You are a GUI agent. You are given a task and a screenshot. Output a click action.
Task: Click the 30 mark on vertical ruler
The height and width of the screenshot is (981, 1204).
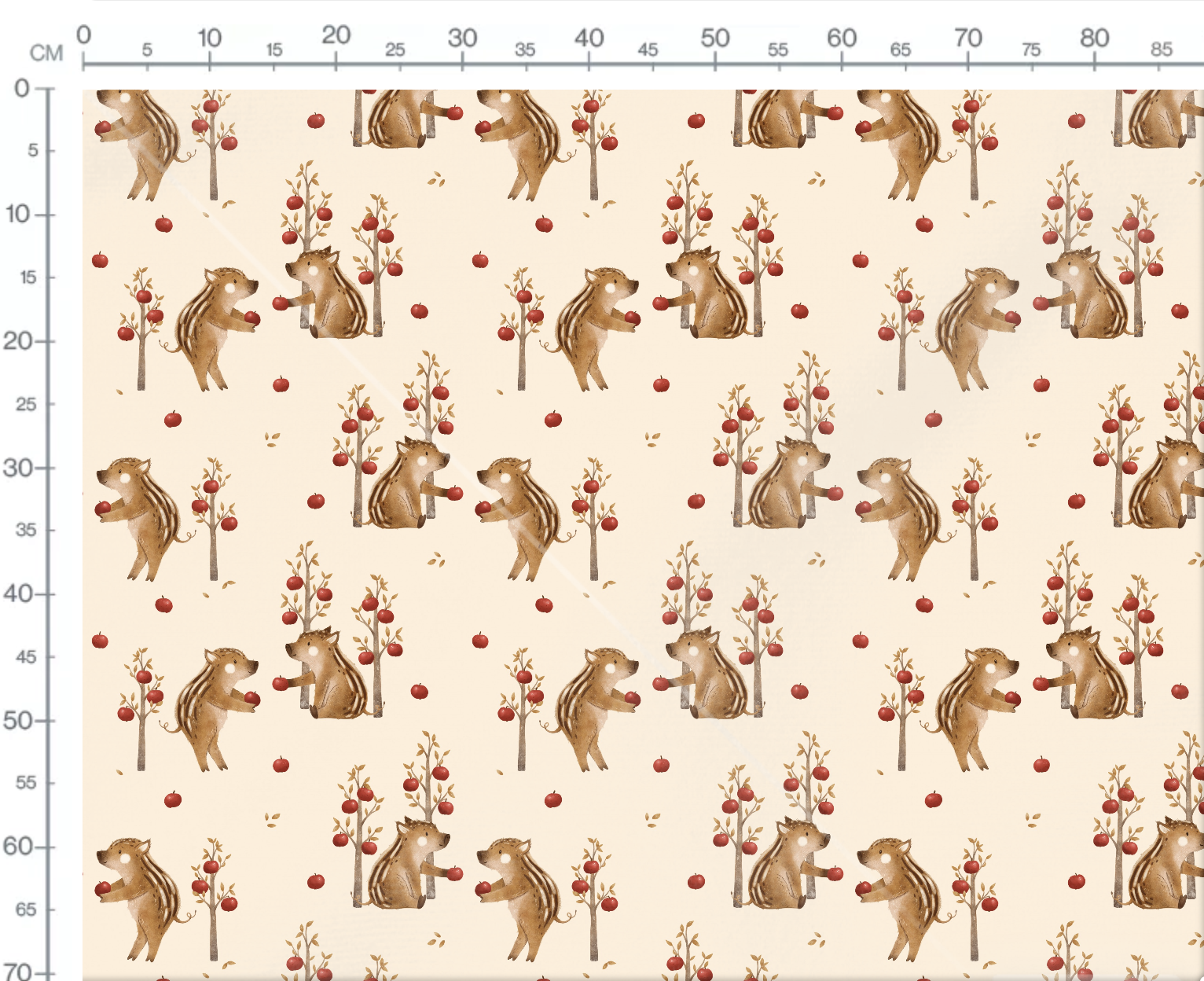(x=18, y=468)
